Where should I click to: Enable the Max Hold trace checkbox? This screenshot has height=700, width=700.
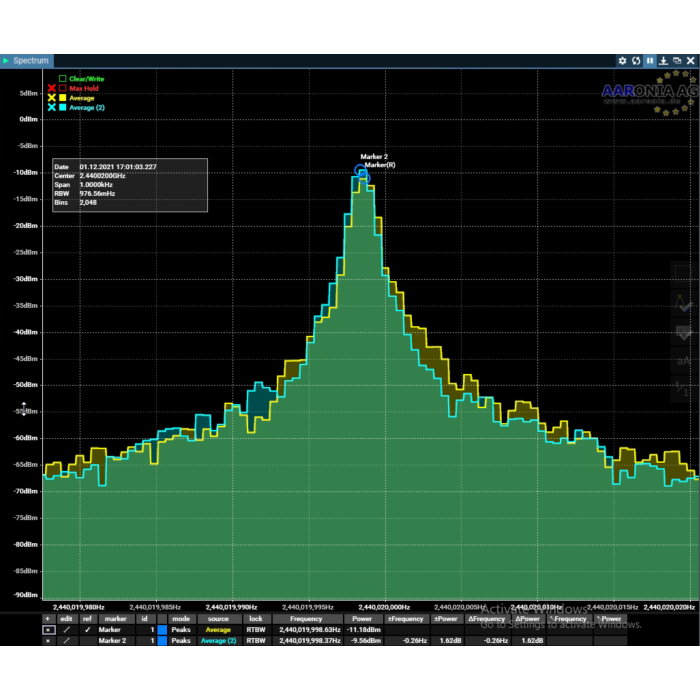(x=63, y=88)
